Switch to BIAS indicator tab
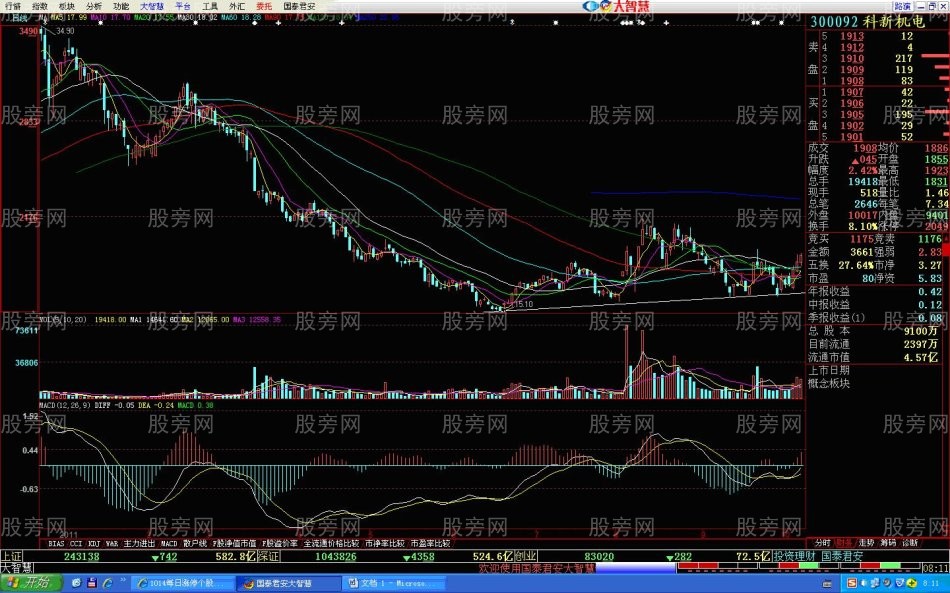Screen dimensions: 950x593 coord(56,543)
